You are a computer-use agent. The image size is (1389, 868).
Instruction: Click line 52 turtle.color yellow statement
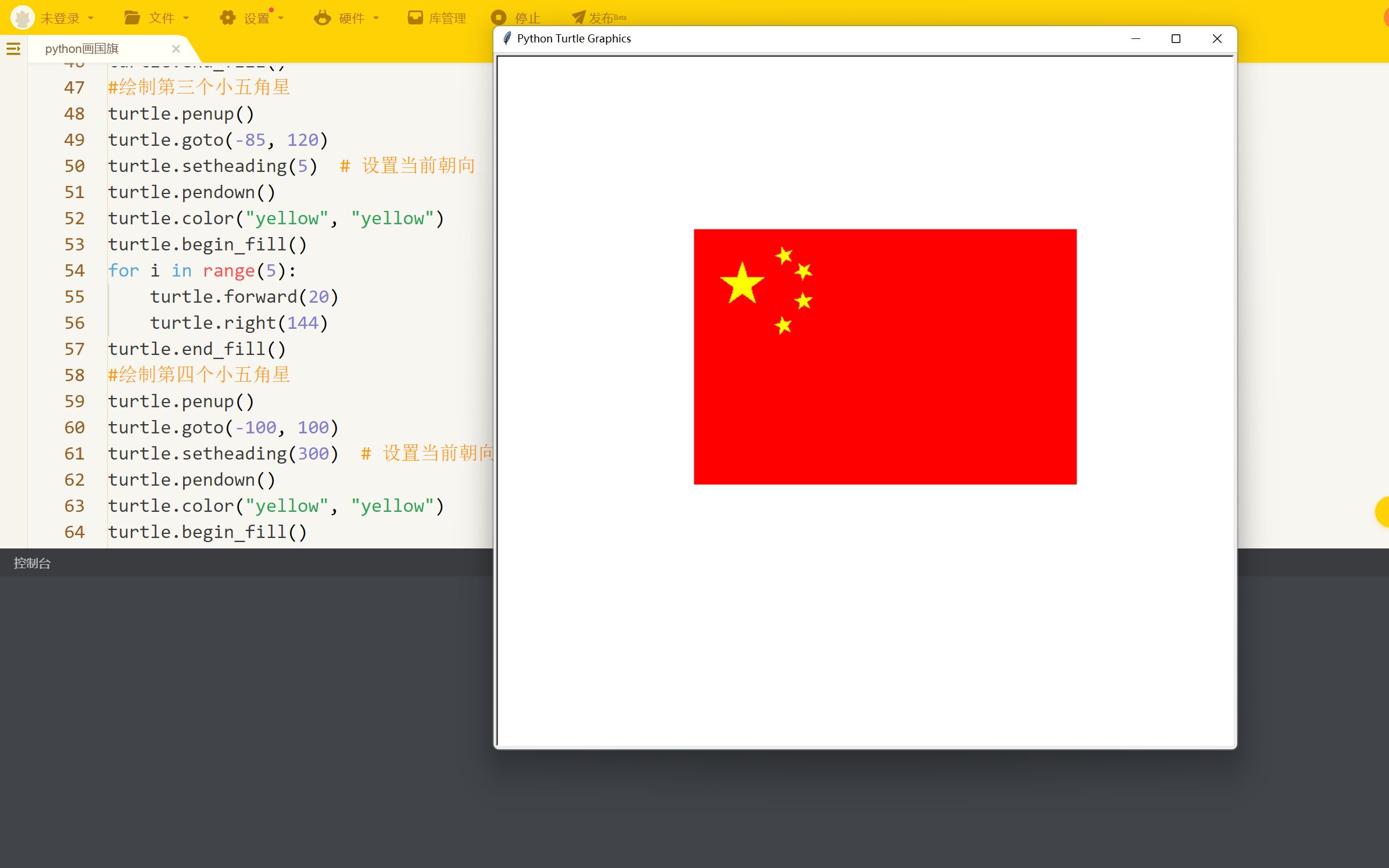pos(277,218)
